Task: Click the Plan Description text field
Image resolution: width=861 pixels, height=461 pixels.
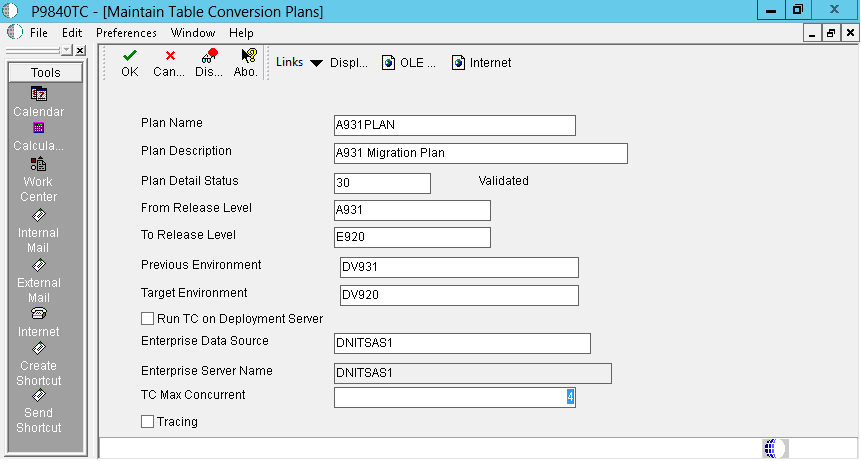Action: (480, 154)
